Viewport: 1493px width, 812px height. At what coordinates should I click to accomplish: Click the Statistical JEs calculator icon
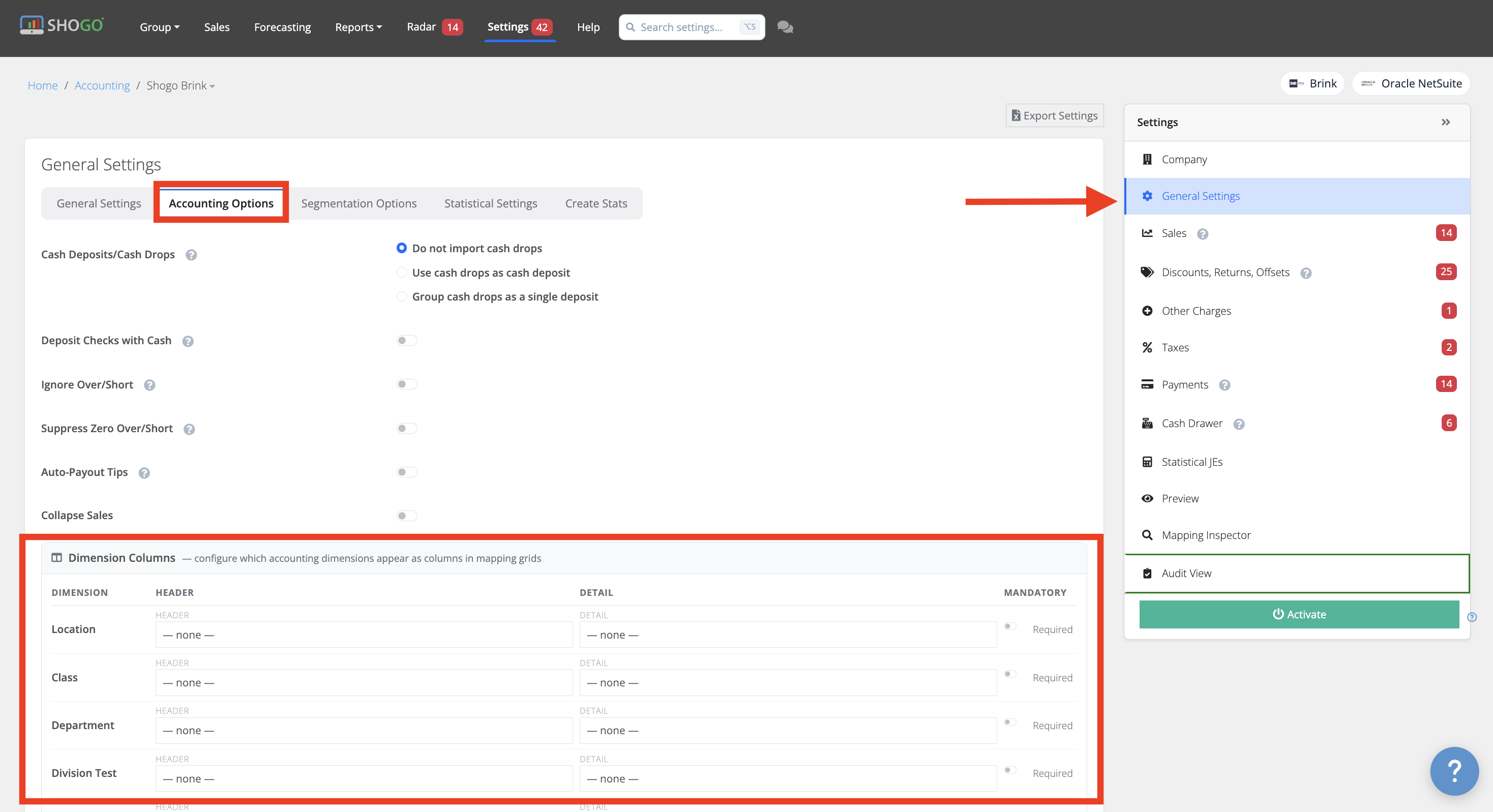pyautogui.click(x=1147, y=462)
